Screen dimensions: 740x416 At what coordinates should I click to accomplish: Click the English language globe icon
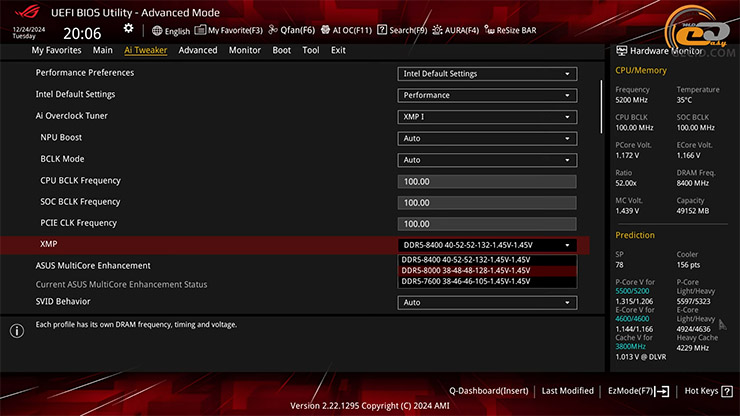tap(157, 31)
